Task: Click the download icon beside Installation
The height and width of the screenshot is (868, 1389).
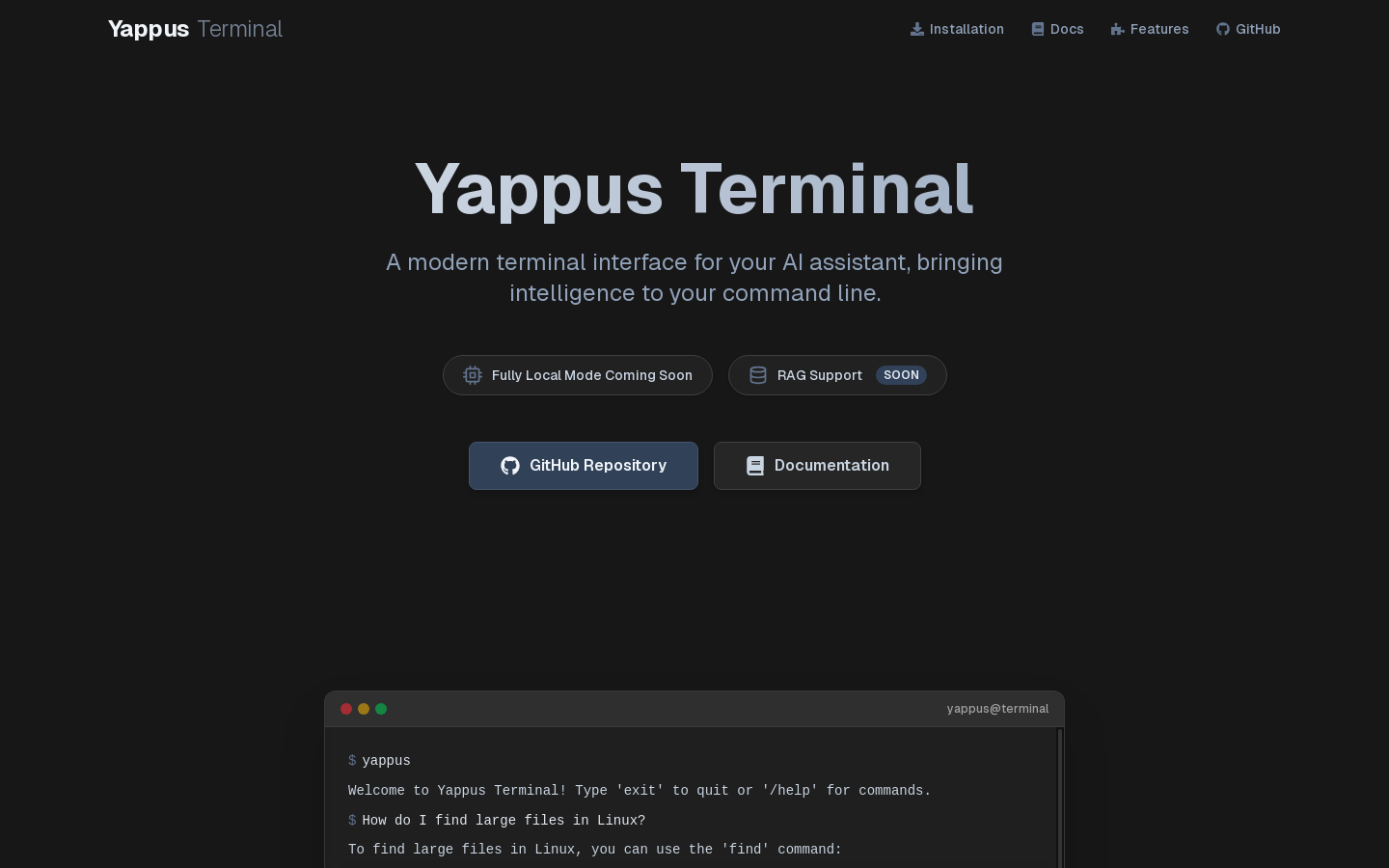Action: click(917, 29)
